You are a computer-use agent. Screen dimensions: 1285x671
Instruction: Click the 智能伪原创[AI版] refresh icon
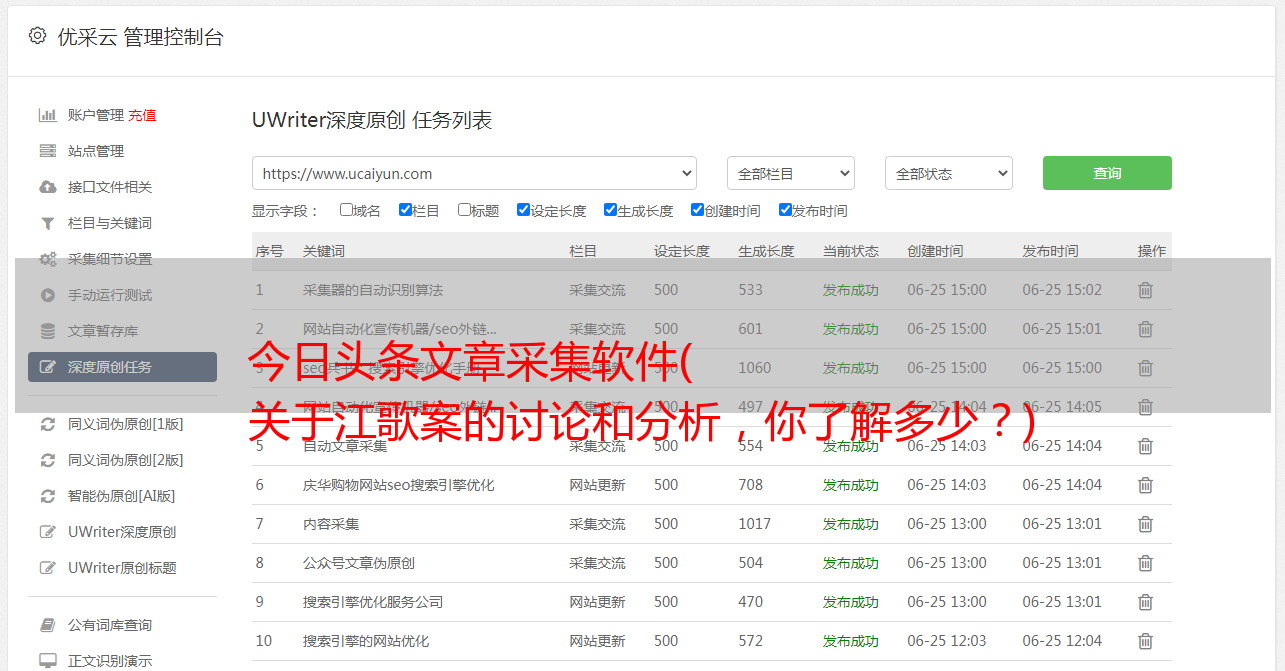pyautogui.click(x=47, y=496)
